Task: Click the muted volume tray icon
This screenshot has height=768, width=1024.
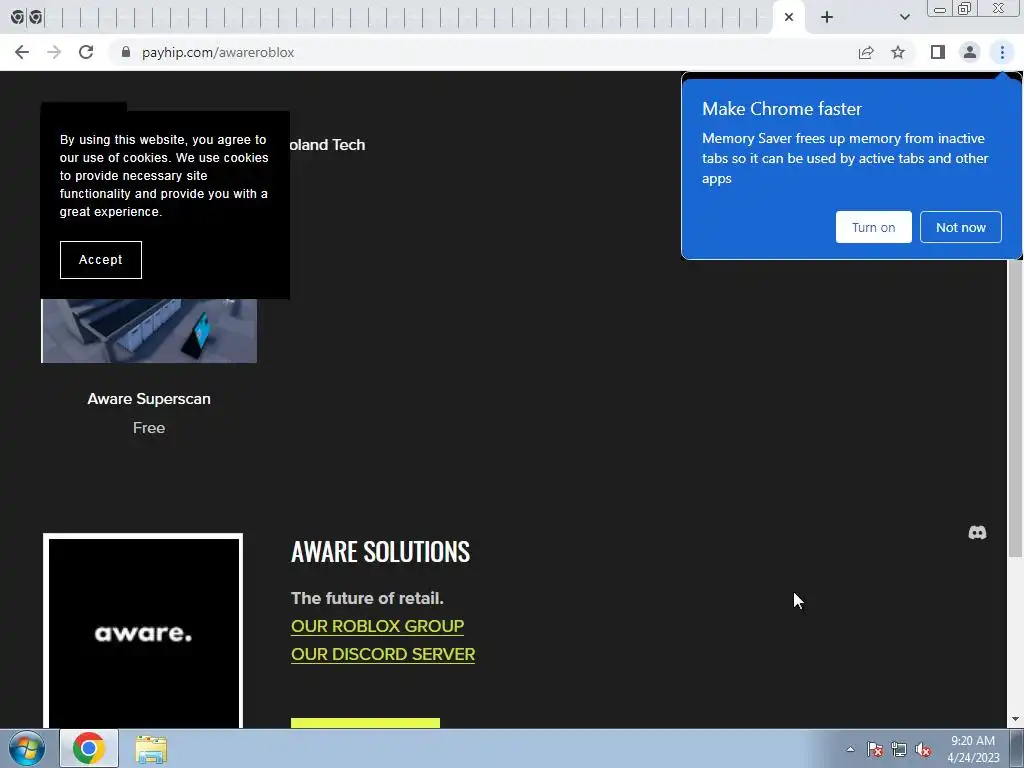Action: [922, 749]
